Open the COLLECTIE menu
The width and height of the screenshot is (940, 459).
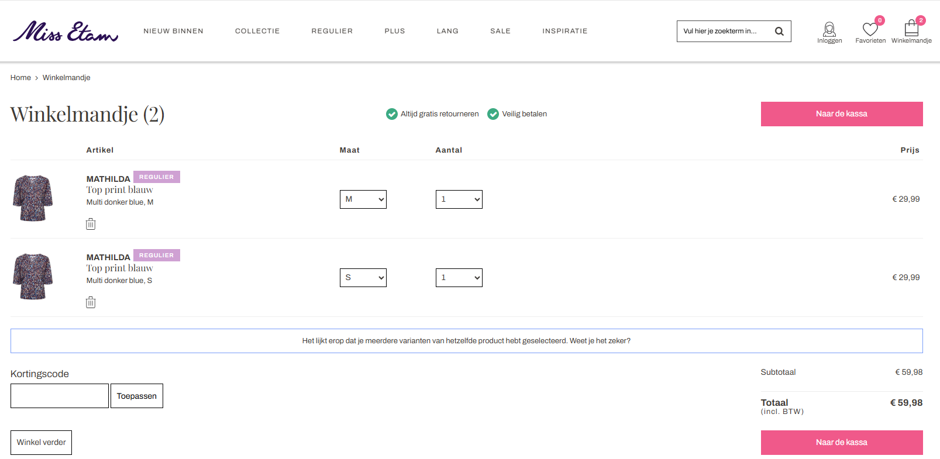[257, 31]
